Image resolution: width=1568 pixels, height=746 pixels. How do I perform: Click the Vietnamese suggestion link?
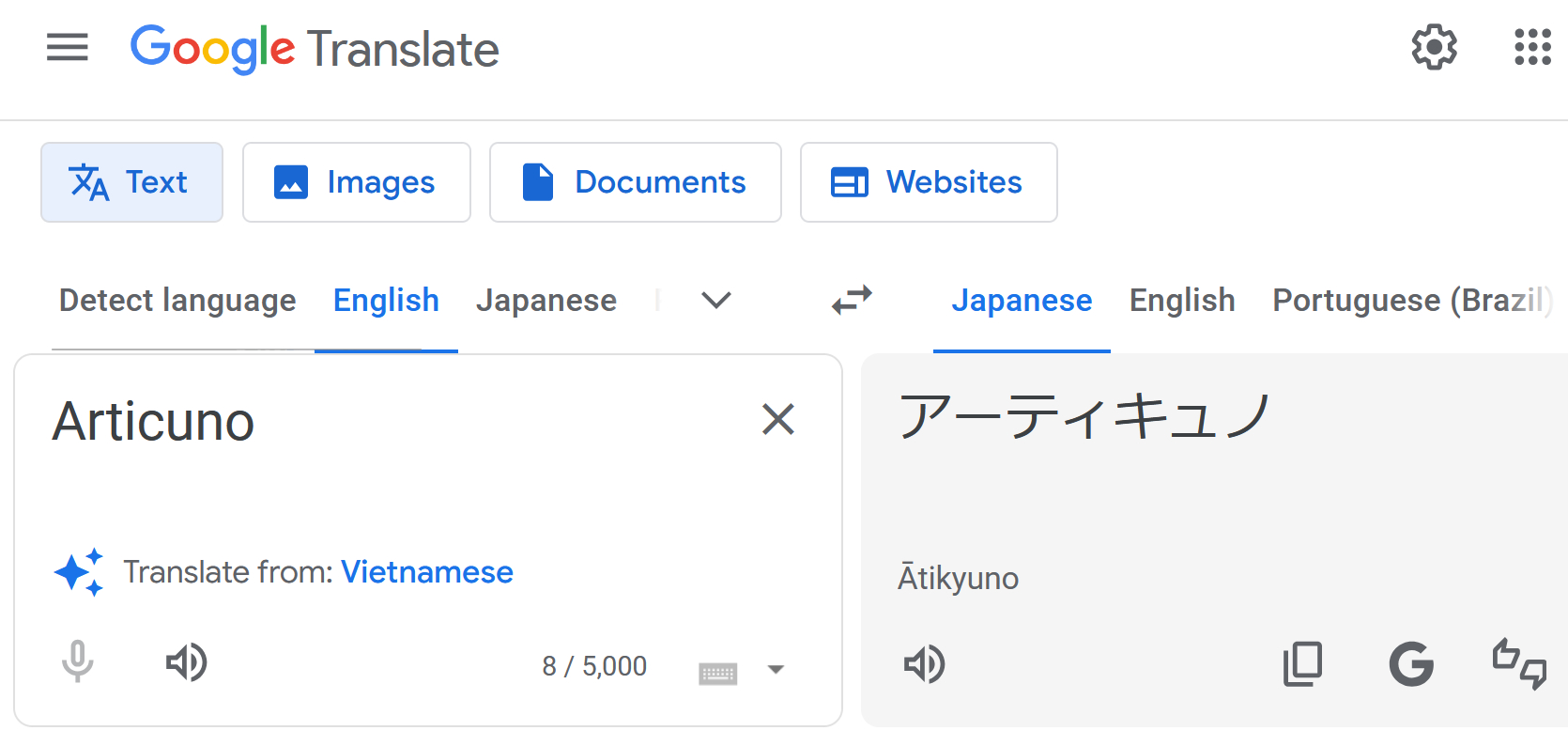426,572
